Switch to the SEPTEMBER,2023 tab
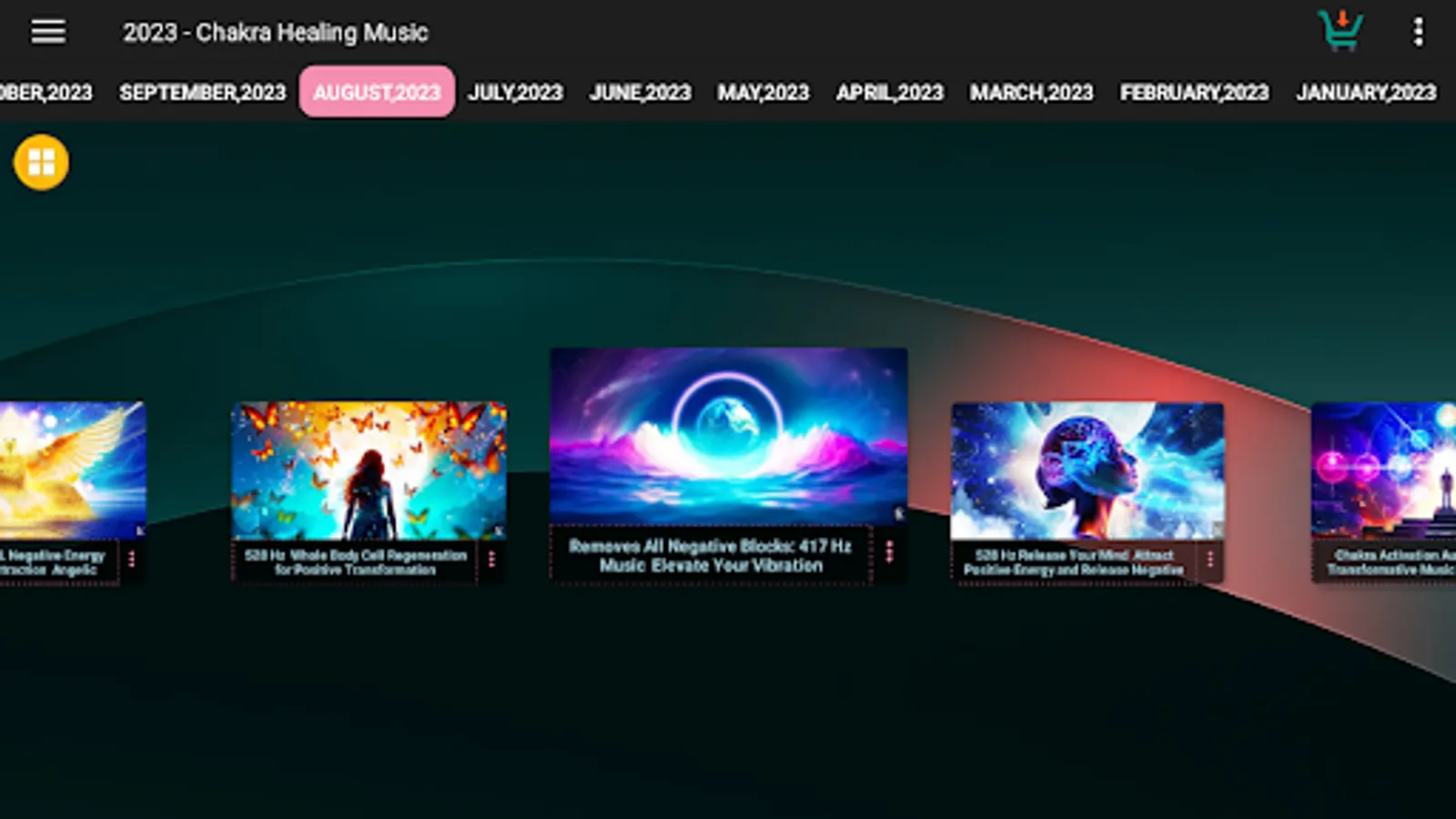Screen dimensions: 1456x819 (x=202, y=92)
